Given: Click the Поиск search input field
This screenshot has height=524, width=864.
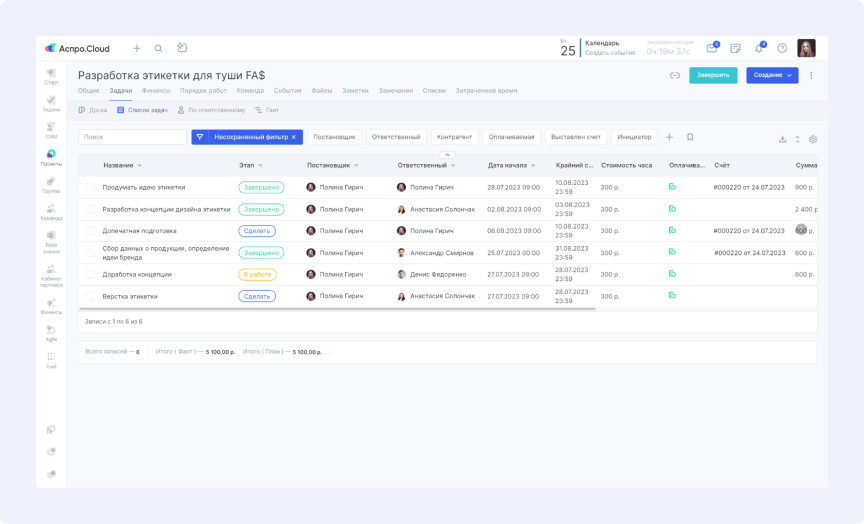Looking at the screenshot, I should pos(132,137).
